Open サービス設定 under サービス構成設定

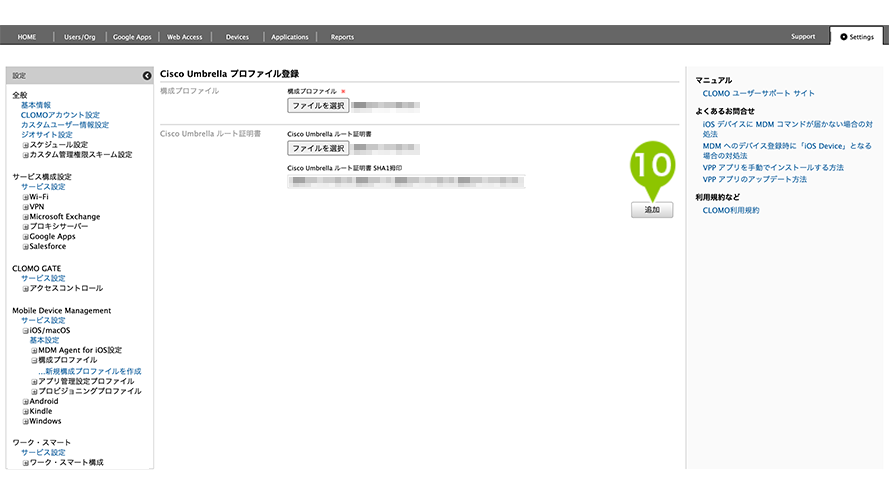(x=43, y=187)
